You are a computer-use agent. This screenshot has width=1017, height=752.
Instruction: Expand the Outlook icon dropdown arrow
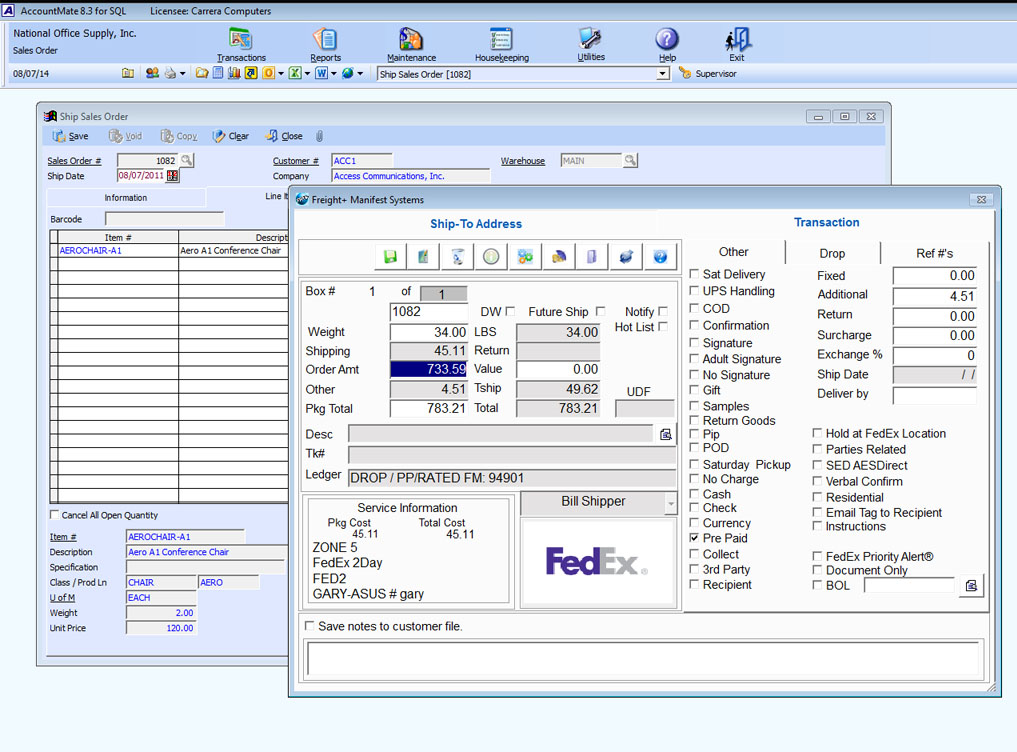(x=280, y=74)
